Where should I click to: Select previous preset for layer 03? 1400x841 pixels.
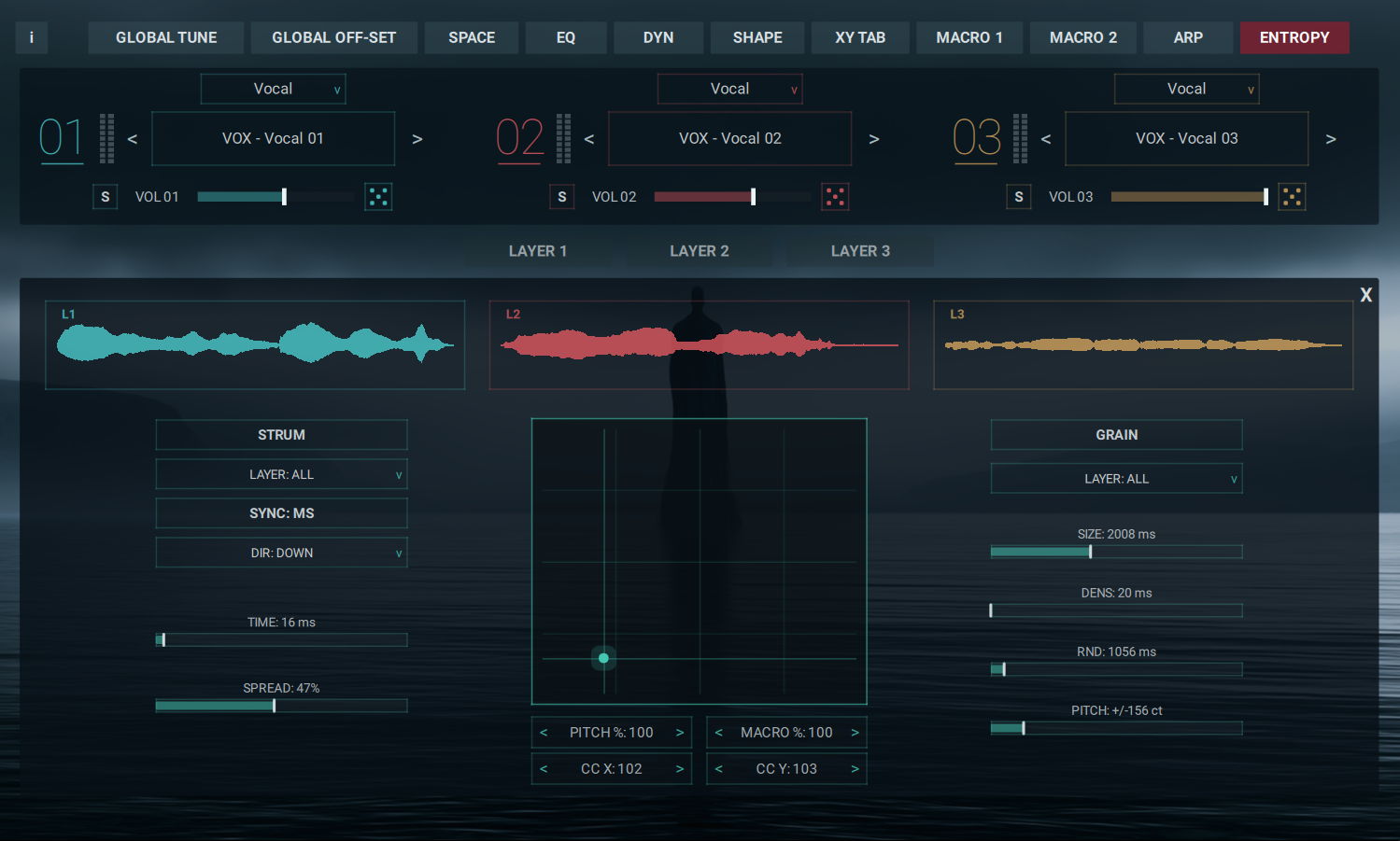click(x=1046, y=139)
